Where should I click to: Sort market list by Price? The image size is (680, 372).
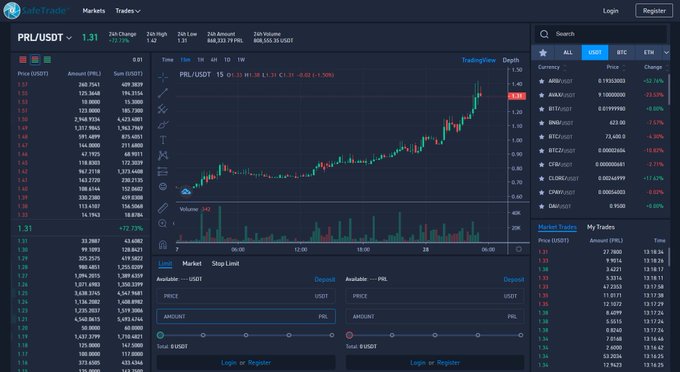[615, 67]
